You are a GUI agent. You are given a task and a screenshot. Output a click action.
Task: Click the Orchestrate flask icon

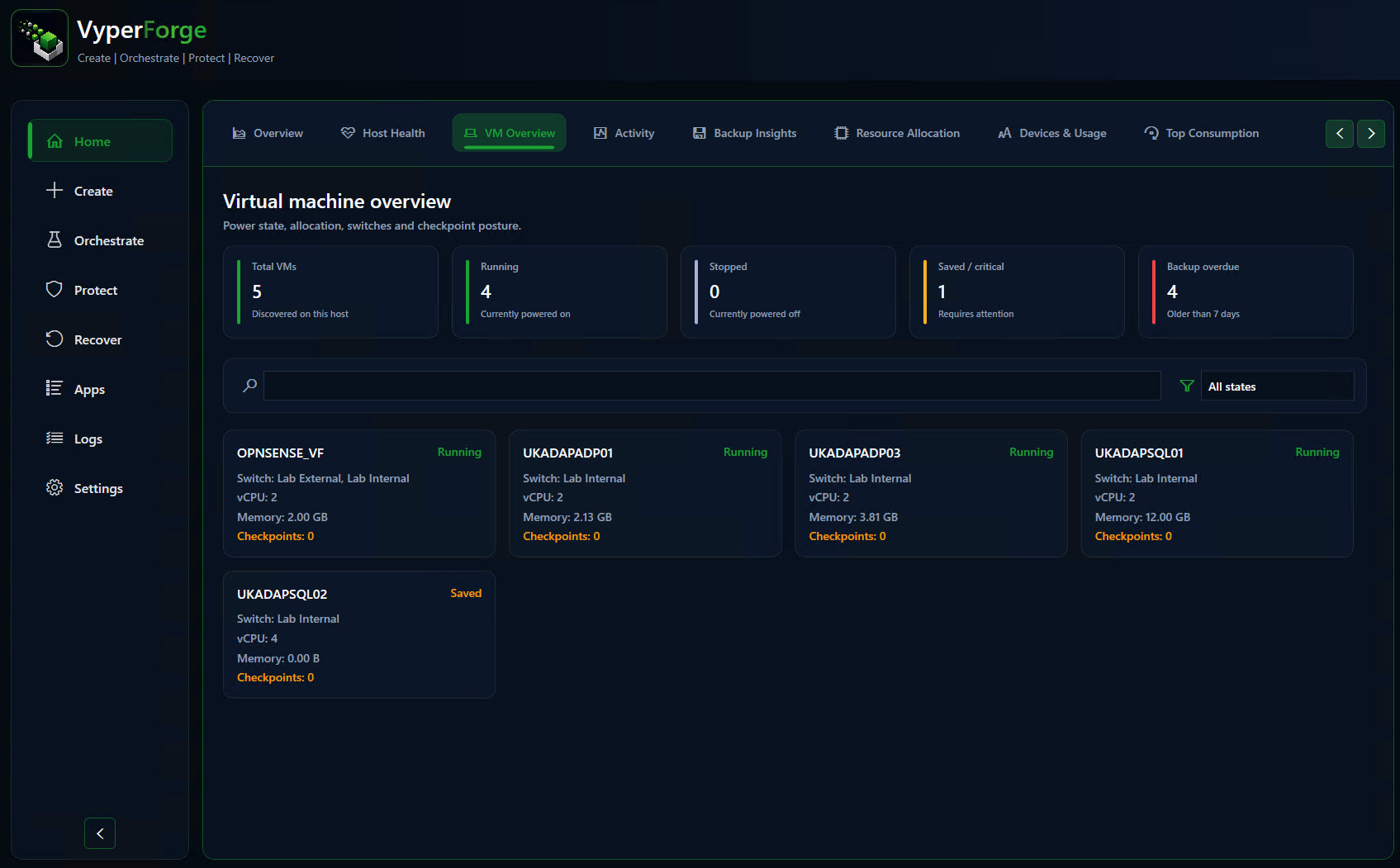coord(55,240)
